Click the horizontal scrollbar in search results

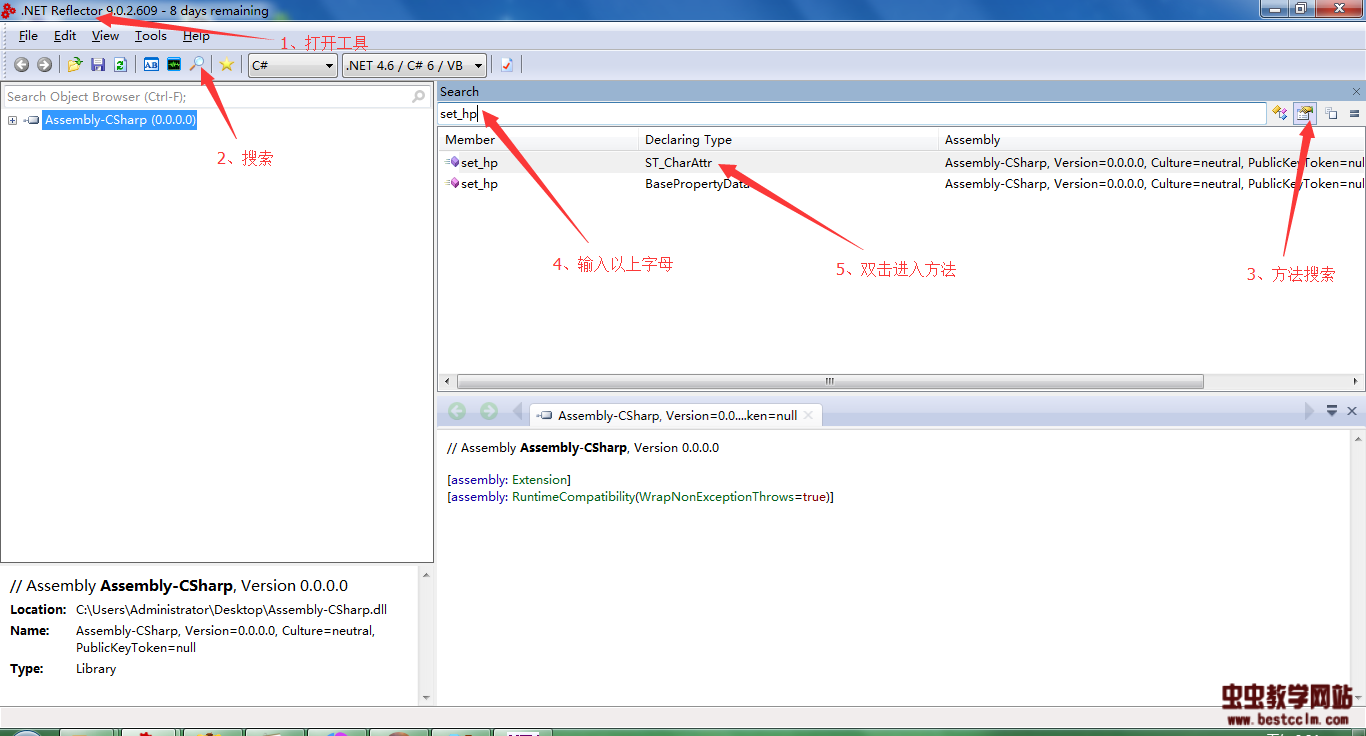click(830, 382)
